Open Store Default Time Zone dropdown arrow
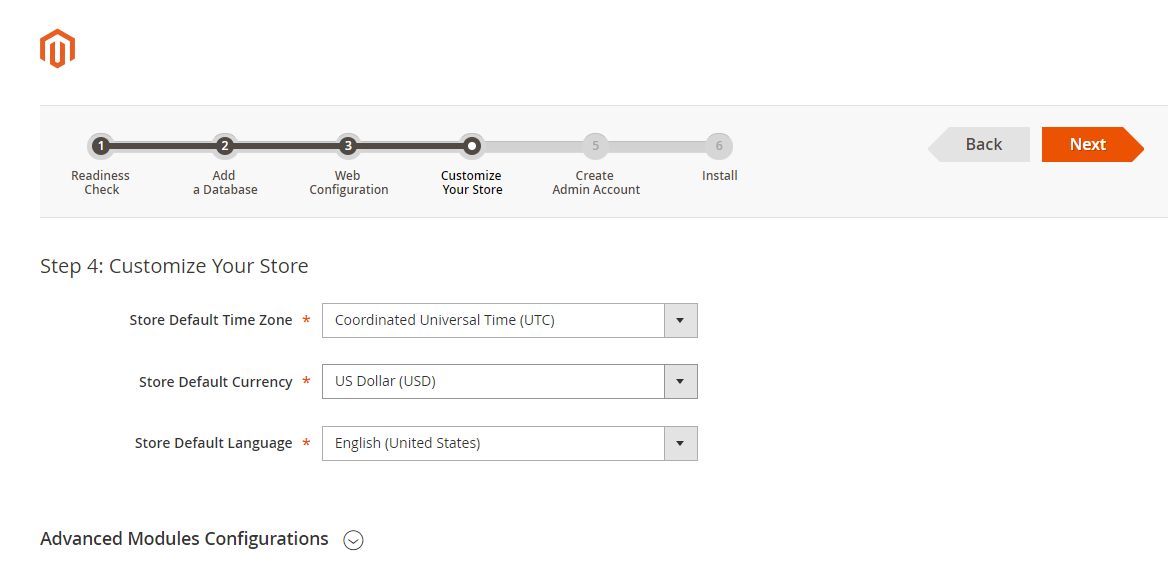 click(680, 321)
